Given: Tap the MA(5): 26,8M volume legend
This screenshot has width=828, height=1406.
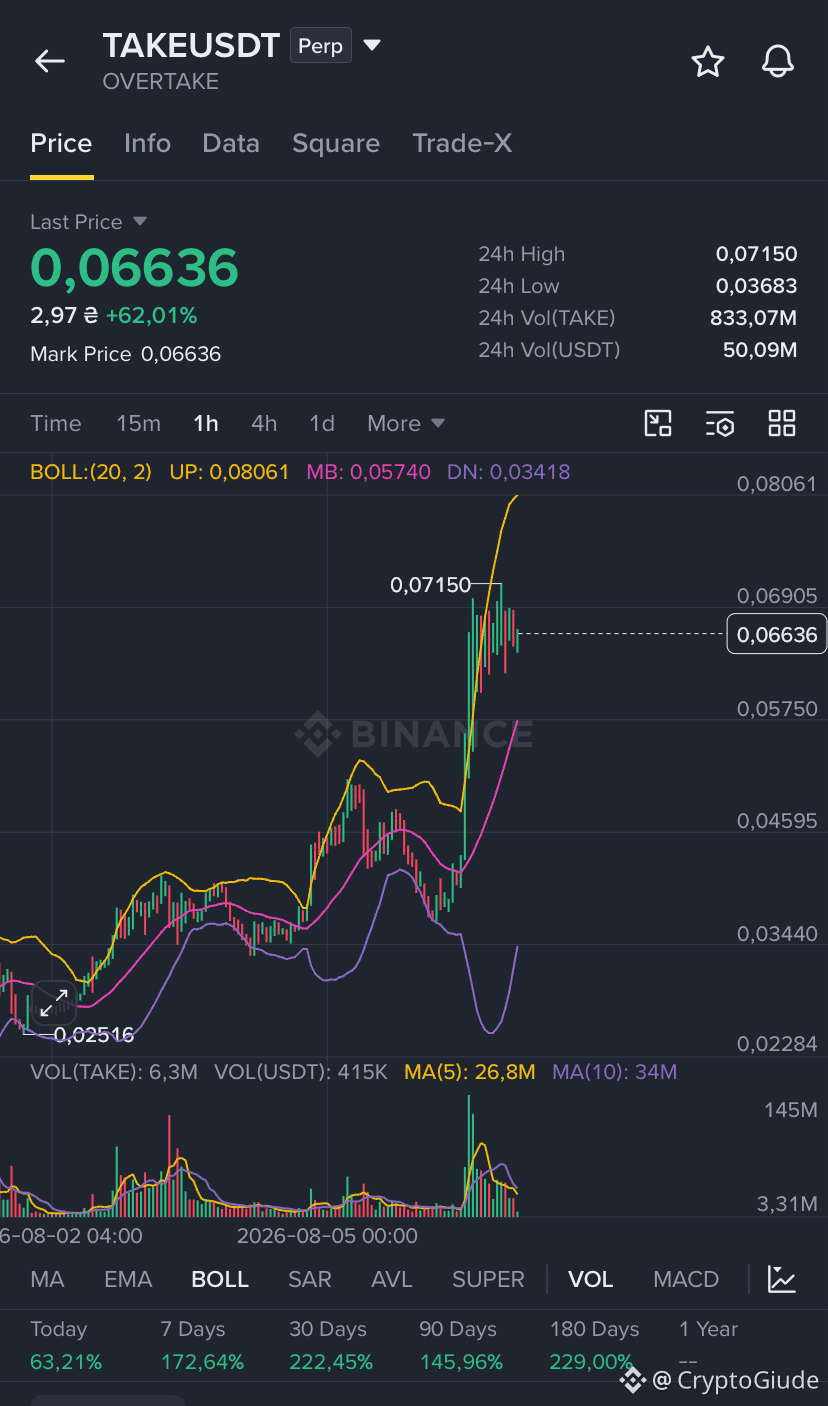Looking at the screenshot, I should point(470,1072).
